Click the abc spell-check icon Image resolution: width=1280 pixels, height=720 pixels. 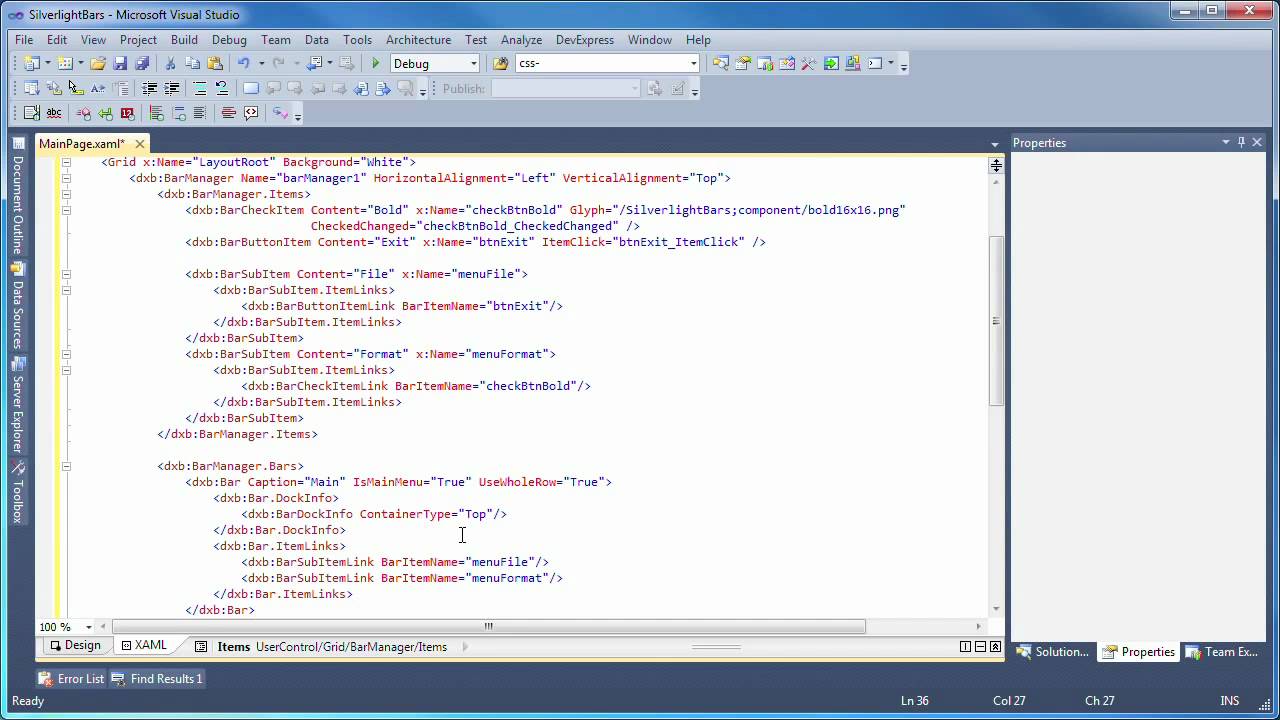[x=54, y=113]
